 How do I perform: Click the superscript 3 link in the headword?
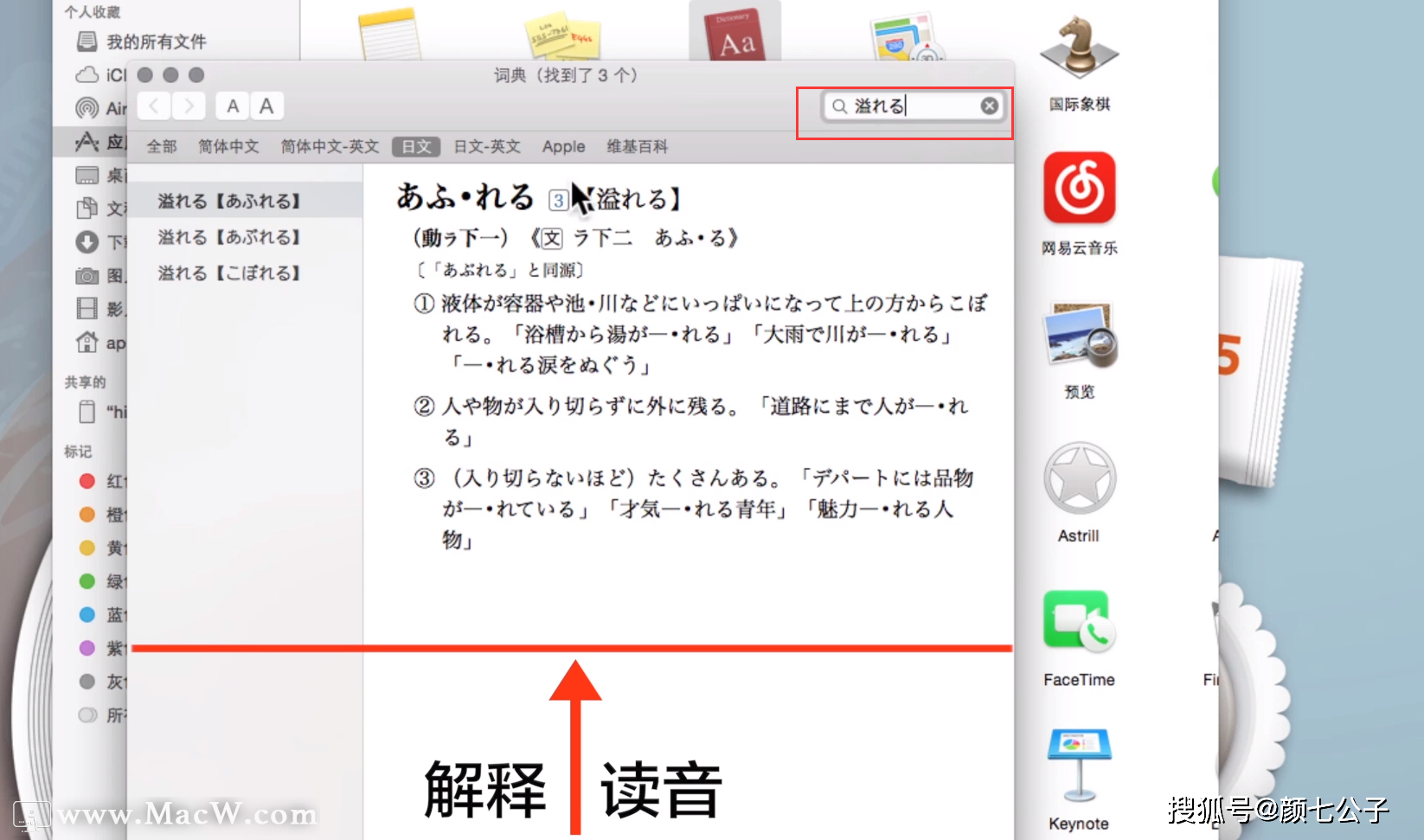(x=557, y=199)
